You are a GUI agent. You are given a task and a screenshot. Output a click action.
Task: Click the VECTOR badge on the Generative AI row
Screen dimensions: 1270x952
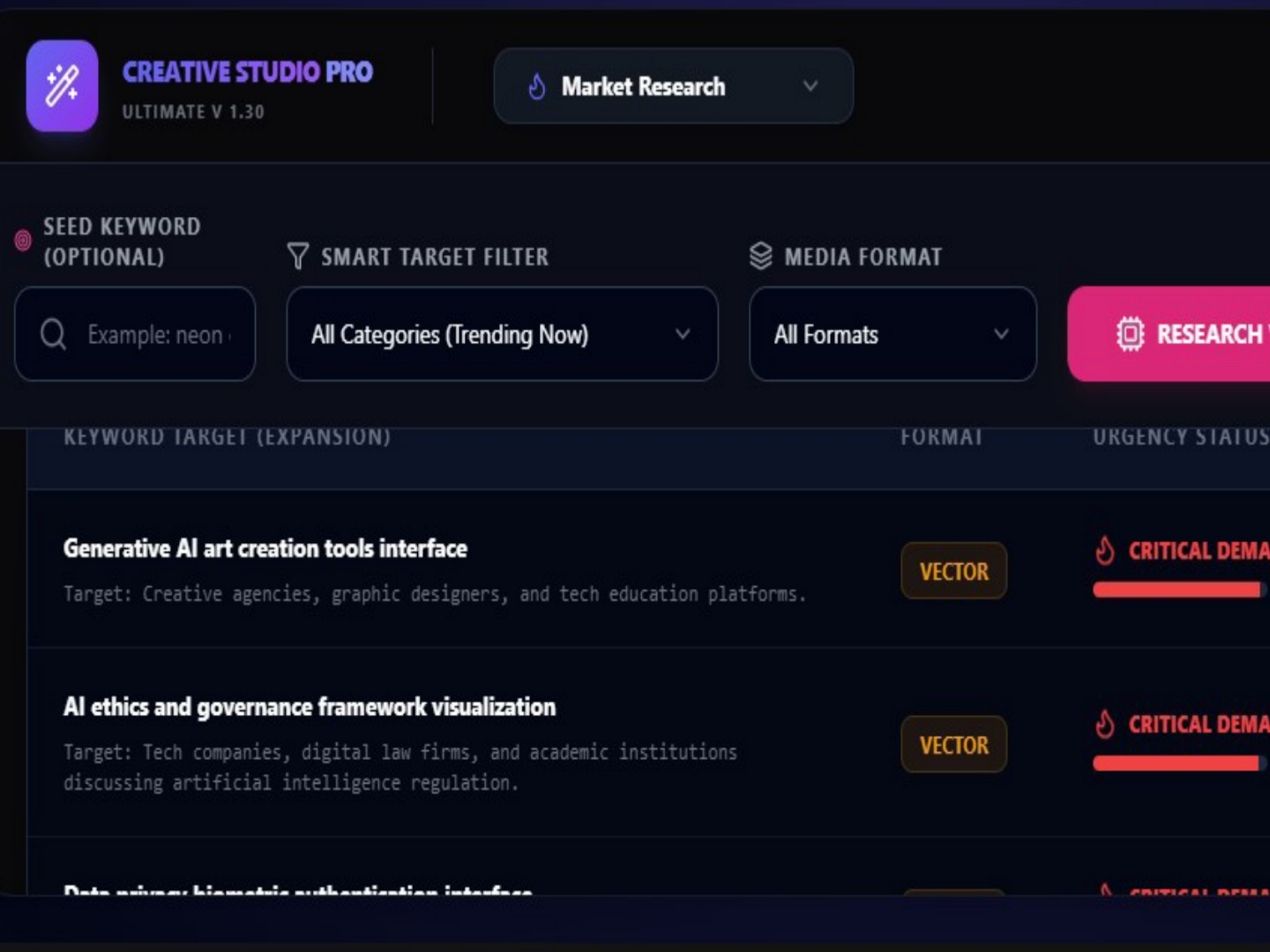(953, 571)
